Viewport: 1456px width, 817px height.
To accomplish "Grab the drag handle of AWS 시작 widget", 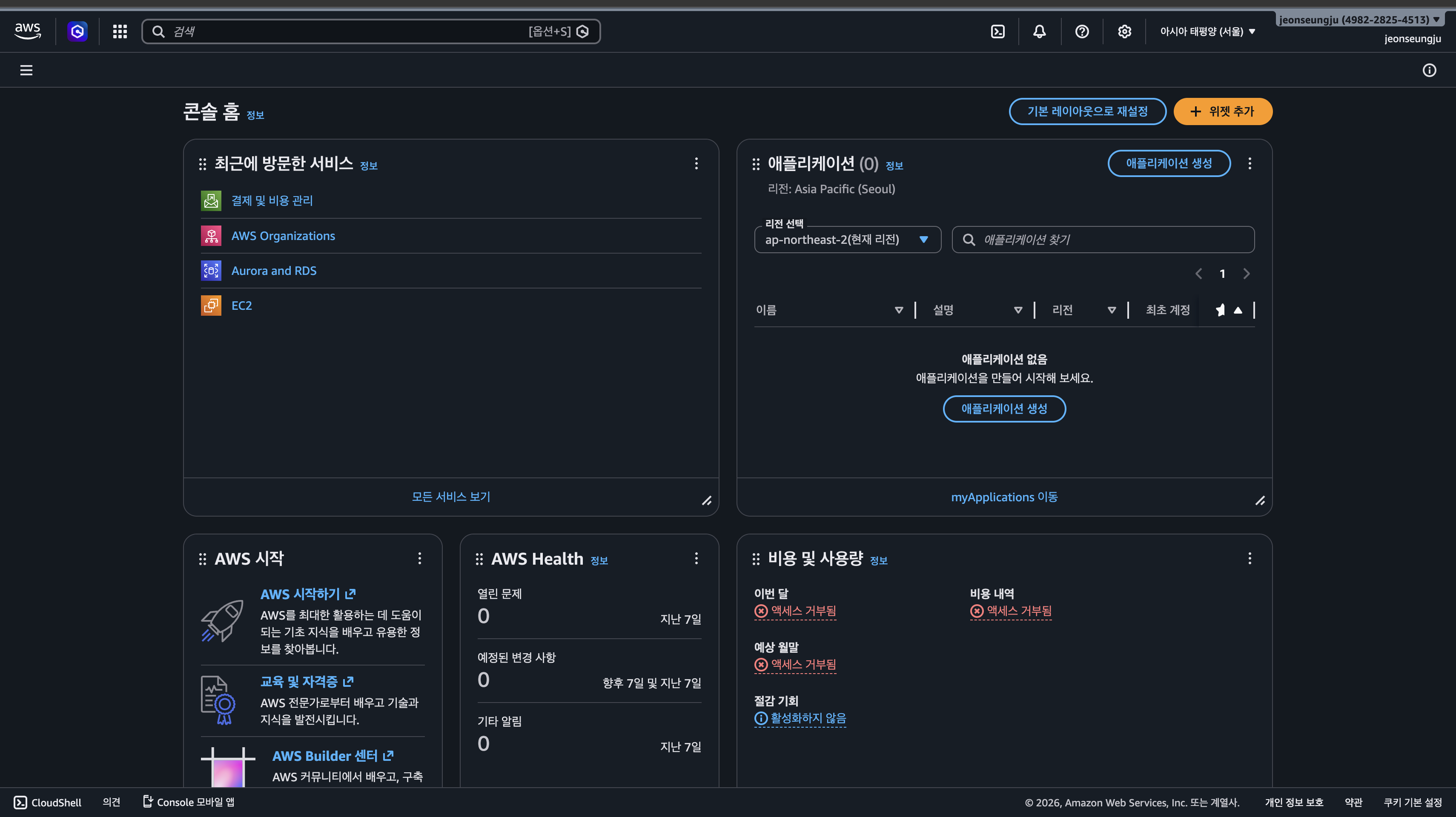I will 202,559.
